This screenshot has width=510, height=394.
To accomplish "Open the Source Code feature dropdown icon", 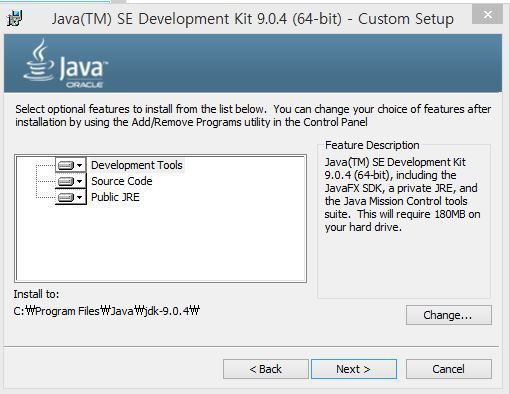I will point(70,181).
